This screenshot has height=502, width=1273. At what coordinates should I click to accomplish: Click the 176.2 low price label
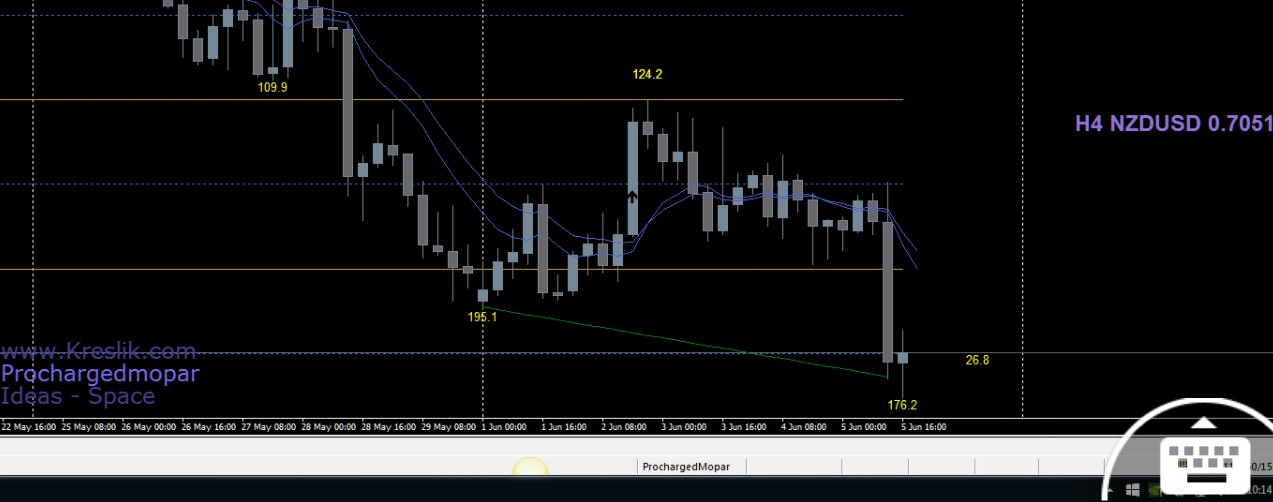coord(902,405)
